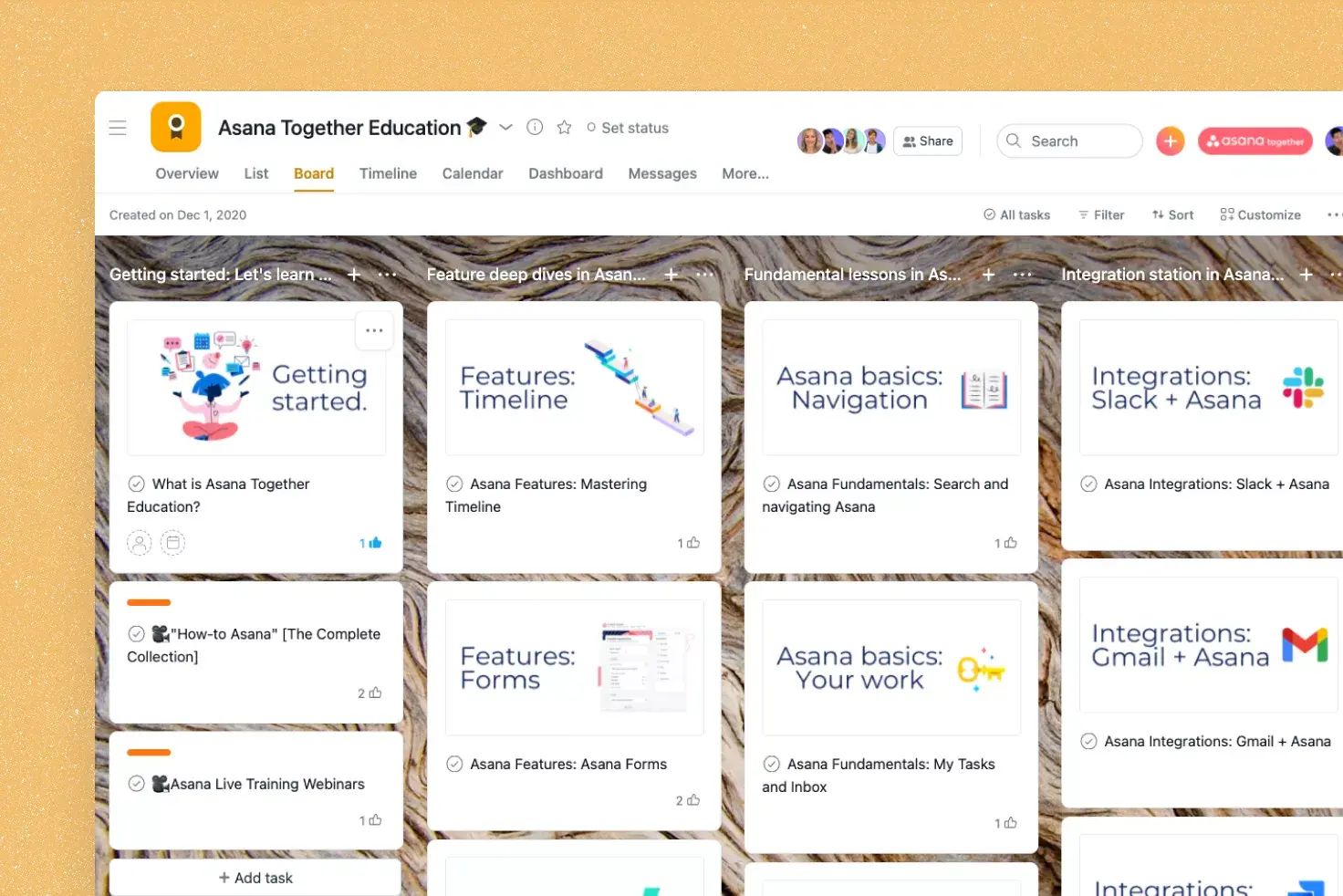1343x896 pixels.
Task: Open toolbar overflow ellipsis beside Customize
Action: point(1333,214)
